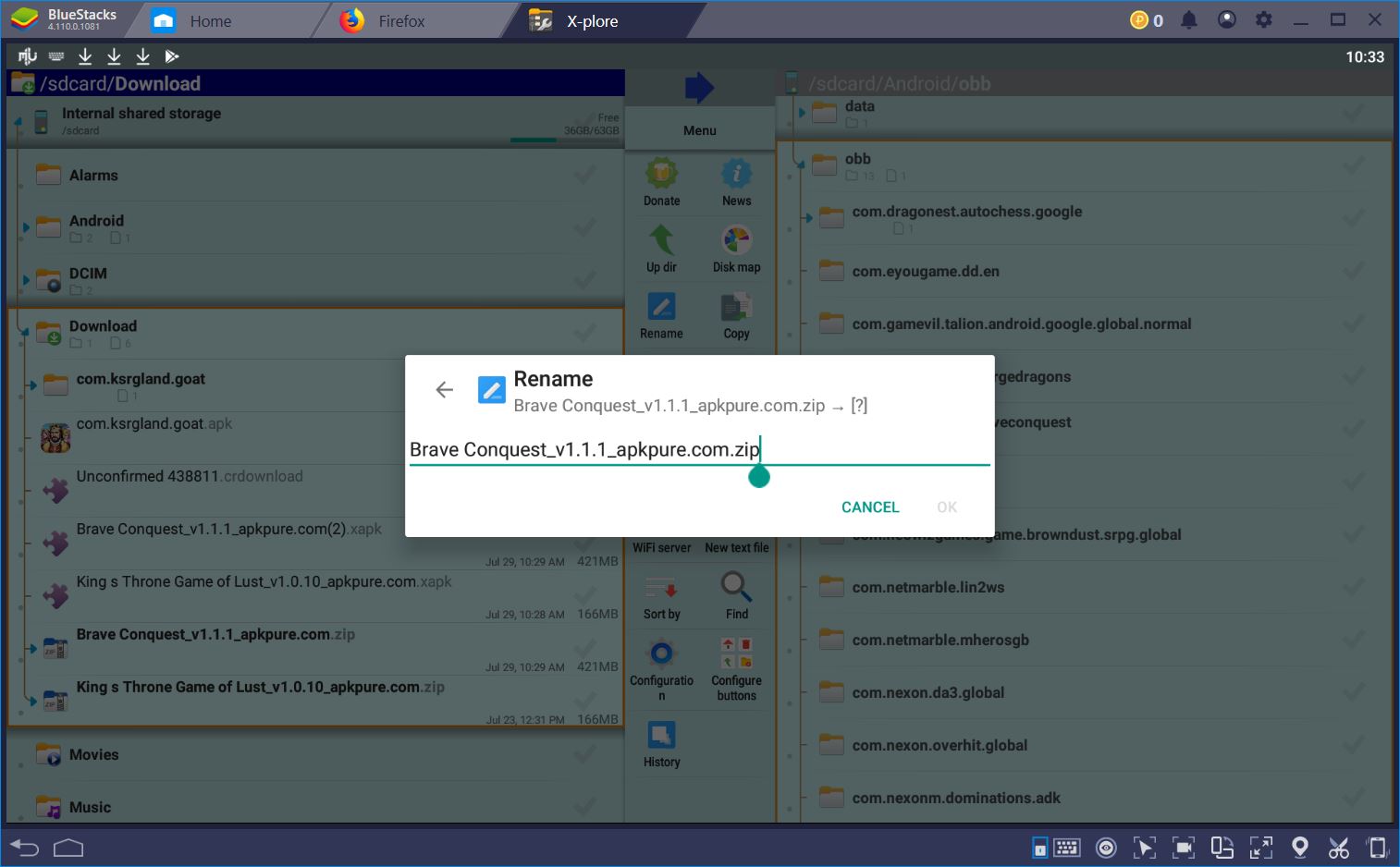Click the scissors icon in bottom bar
Viewport: 1400px width, 867px height.
pos(1338,848)
